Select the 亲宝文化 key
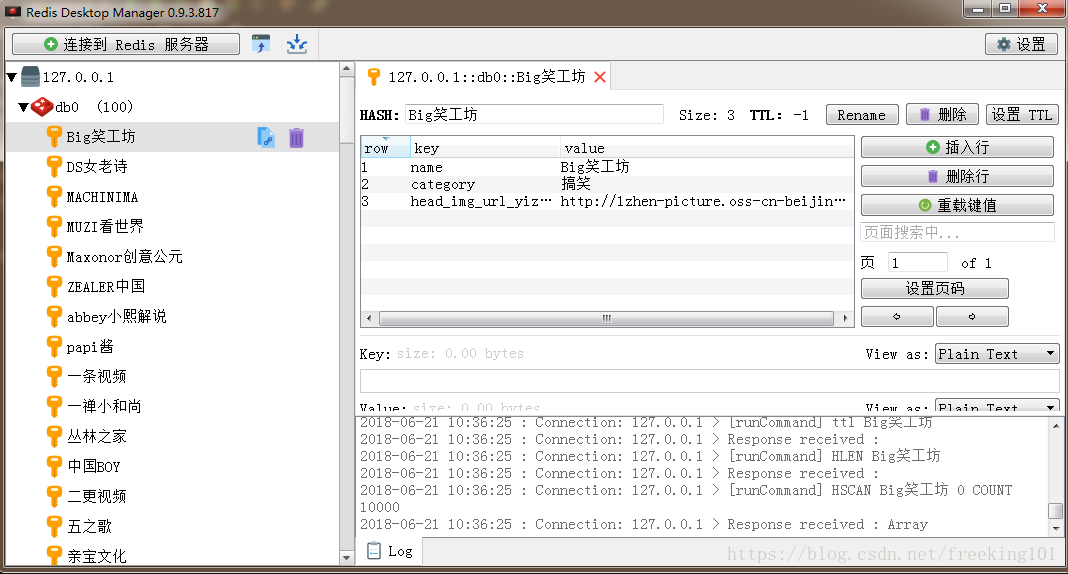This screenshot has width=1068, height=574. (97, 556)
